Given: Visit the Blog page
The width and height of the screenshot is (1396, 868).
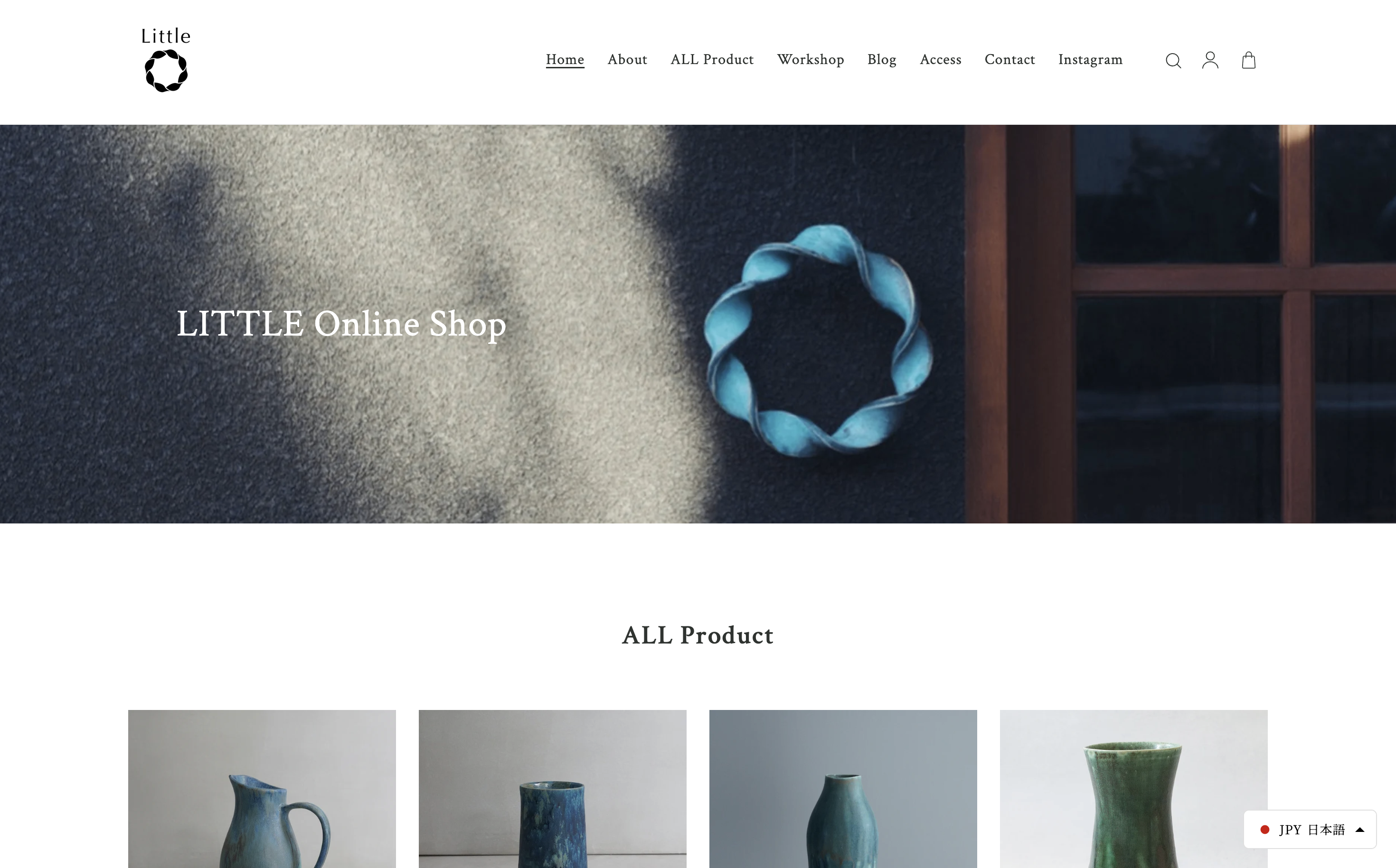Looking at the screenshot, I should coord(881,60).
